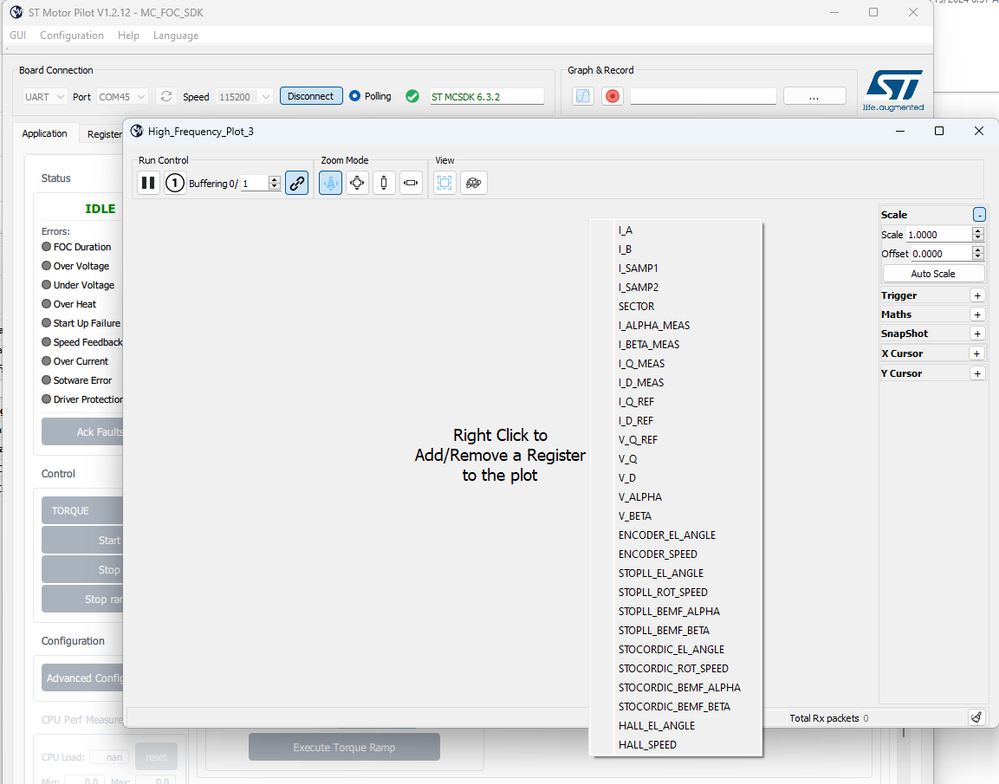Pause the high frequency plot acquisition
The height and width of the screenshot is (784, 999).
pos(148,183)
